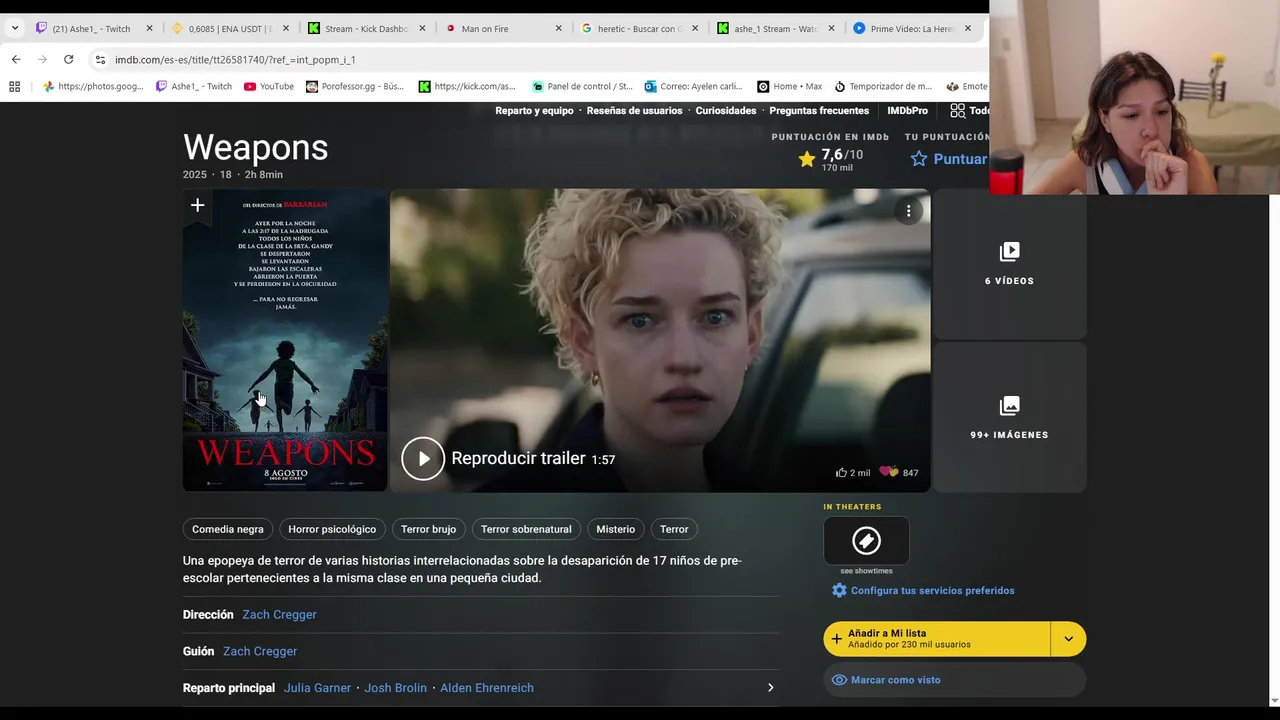Image resolution: width=1280 pixels, height=720 pixels.
Task: Open the showtimes ticket icon
Action: [x=866, y=541]
